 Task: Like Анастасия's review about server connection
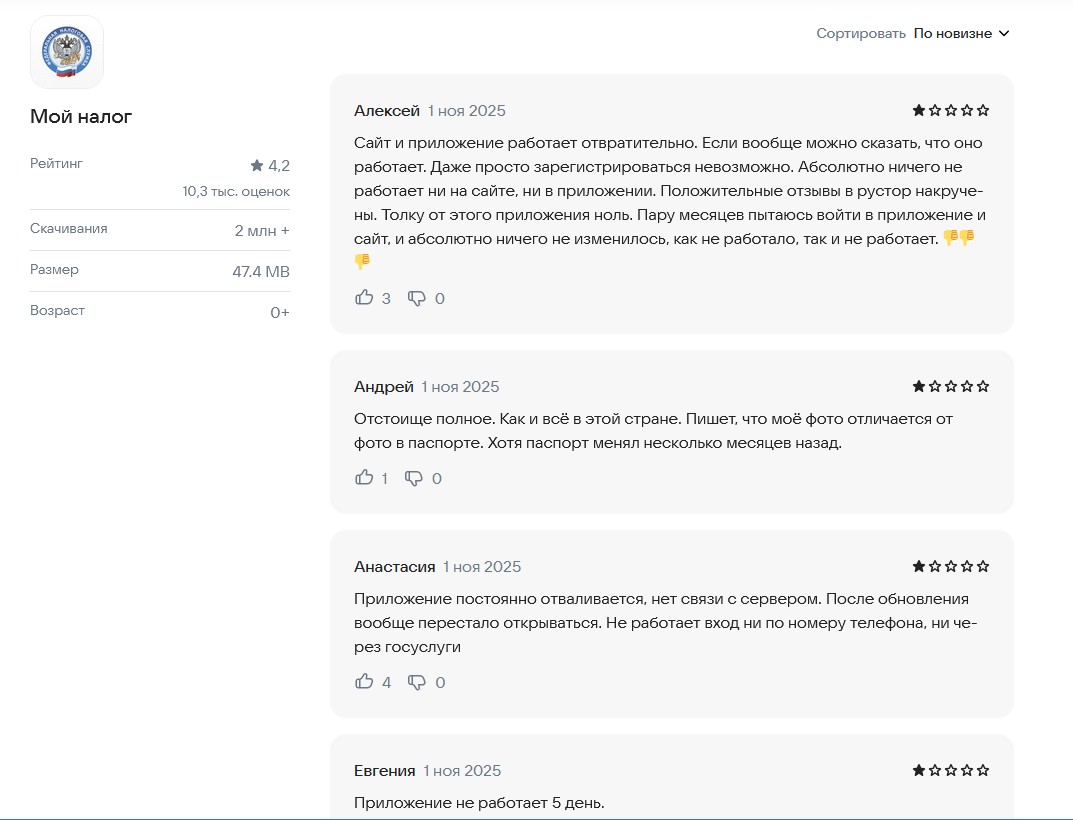click(x=364, y=682)
